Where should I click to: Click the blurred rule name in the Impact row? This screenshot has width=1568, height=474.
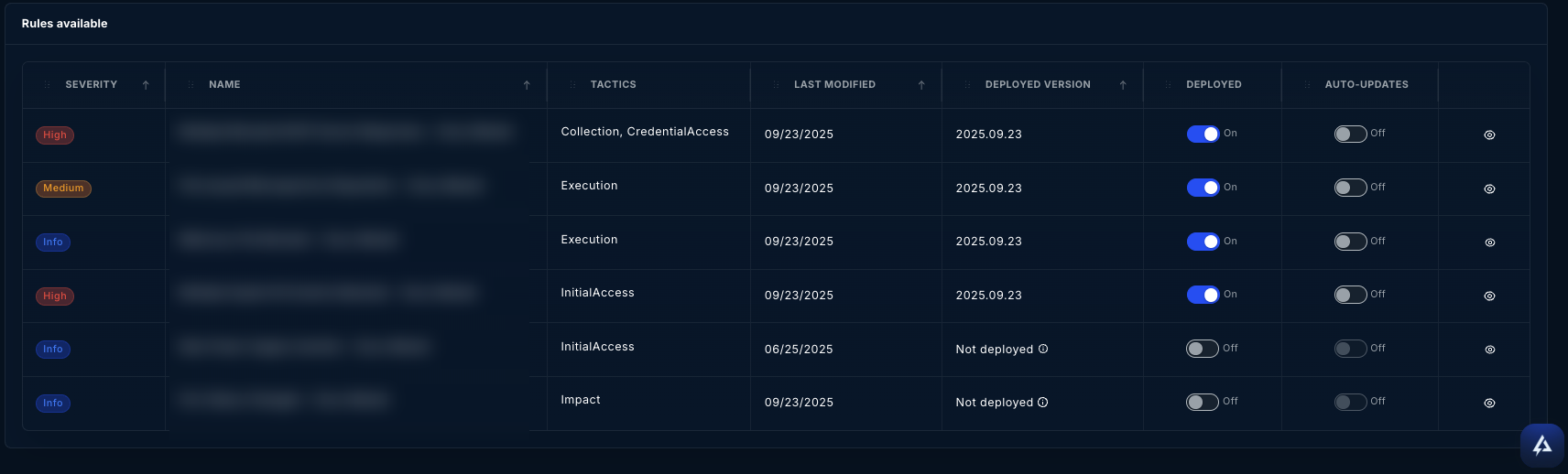[x=284, y=401]
